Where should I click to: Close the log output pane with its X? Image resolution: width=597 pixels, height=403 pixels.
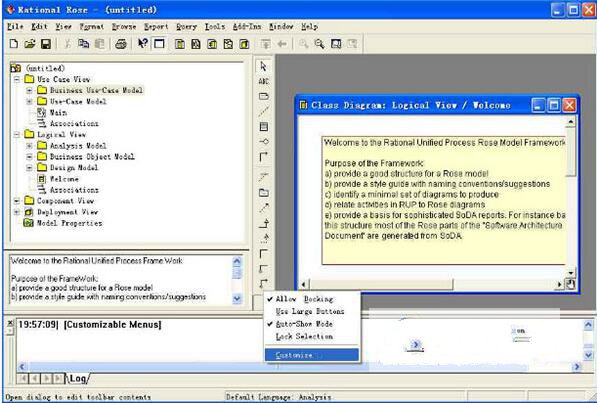pos(10,323)
